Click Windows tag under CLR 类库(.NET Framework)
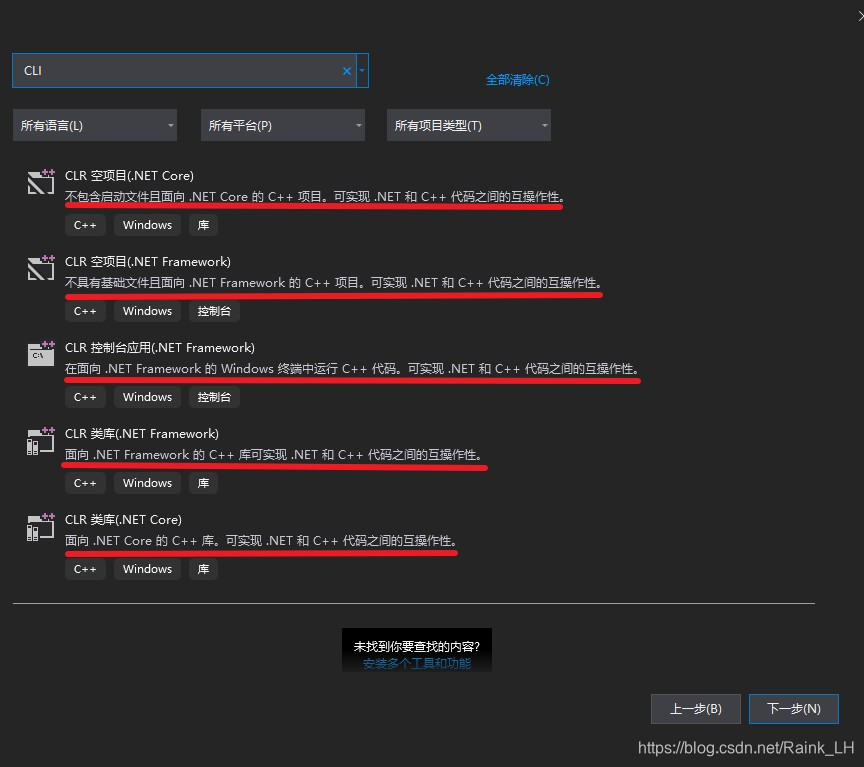This screenshot has height=767, width=864. (147, 483)
